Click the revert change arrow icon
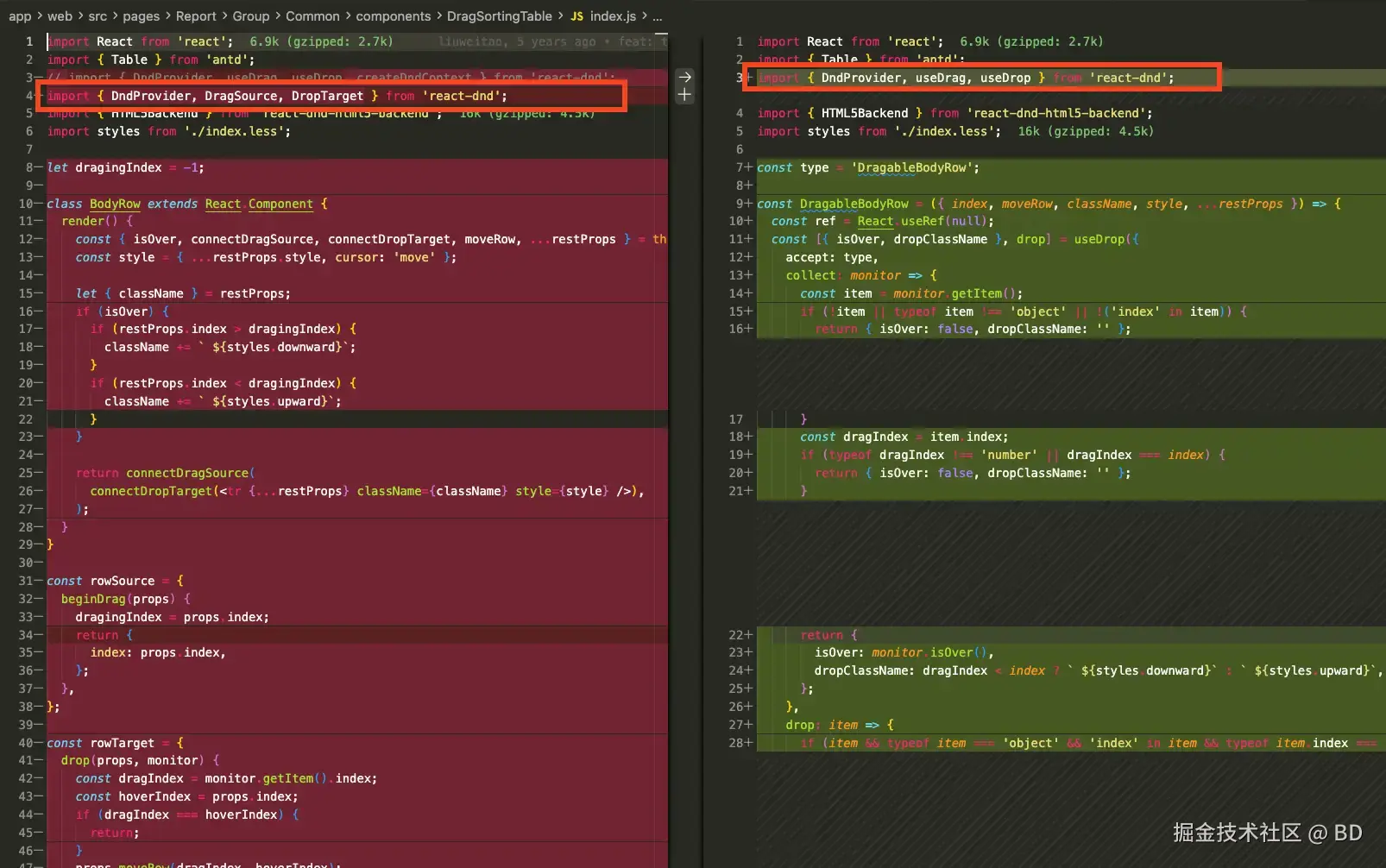Viewport: 1386px width, 868px height. pos(684,77)
